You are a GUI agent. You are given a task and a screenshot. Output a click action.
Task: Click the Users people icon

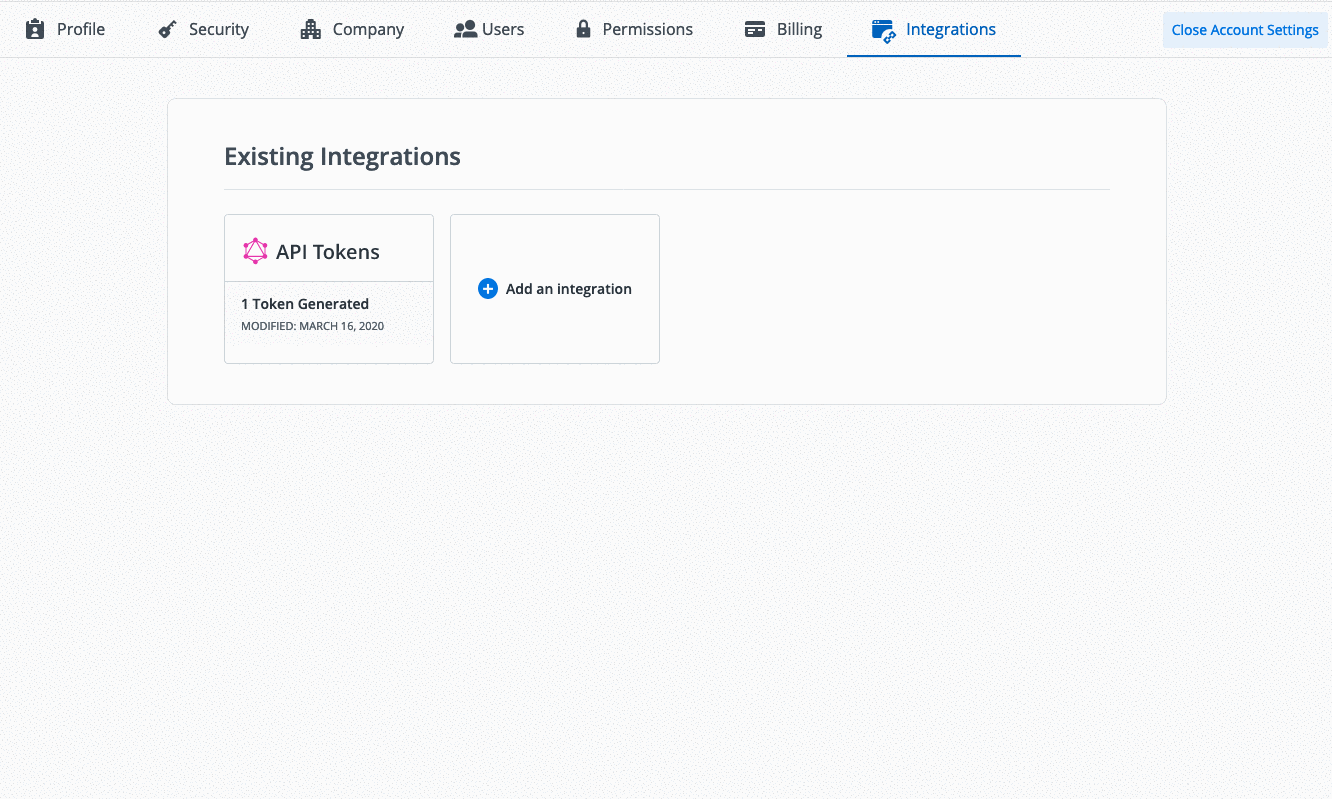coord(466,29)
